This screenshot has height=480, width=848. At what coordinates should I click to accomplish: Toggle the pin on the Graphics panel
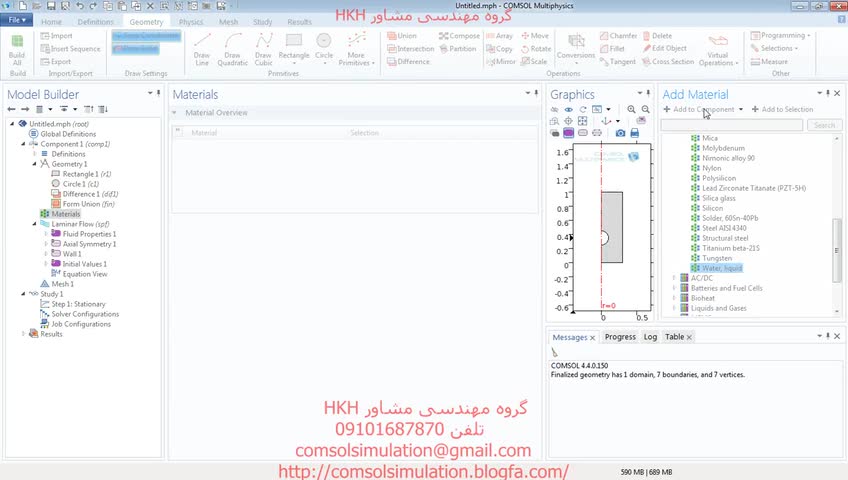tap(648, 94)
